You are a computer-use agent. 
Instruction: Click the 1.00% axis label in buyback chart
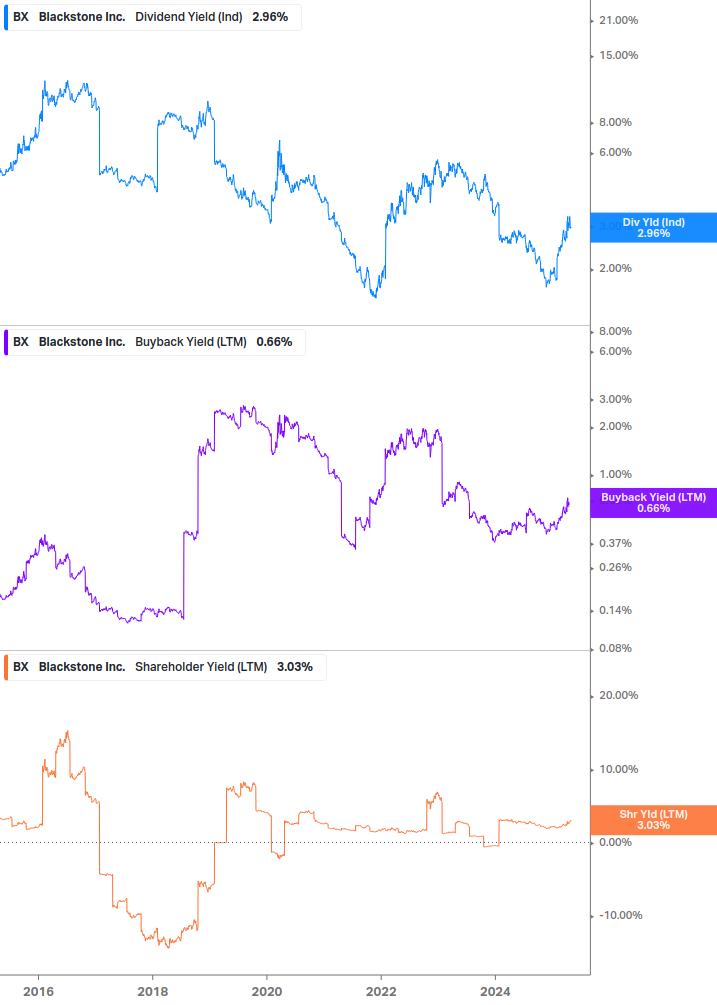click(615, 474)
